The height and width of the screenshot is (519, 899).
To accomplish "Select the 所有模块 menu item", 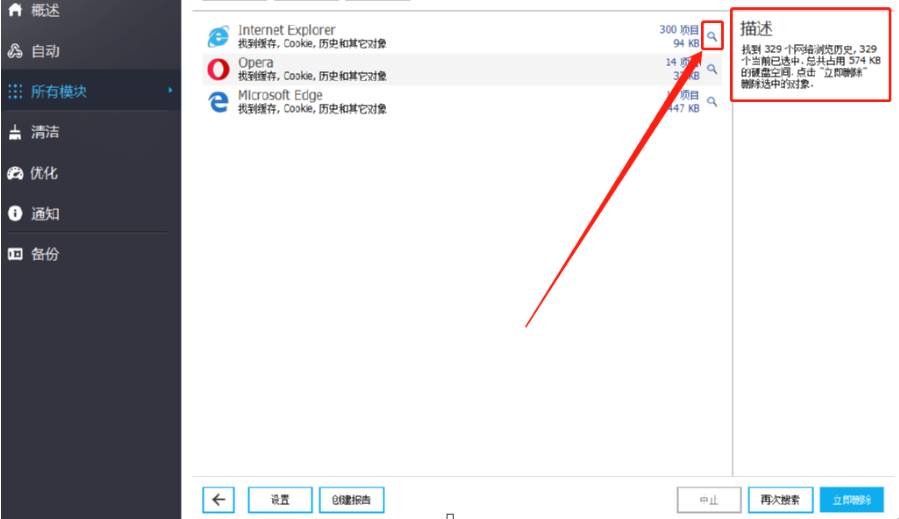I will (91, 91).
